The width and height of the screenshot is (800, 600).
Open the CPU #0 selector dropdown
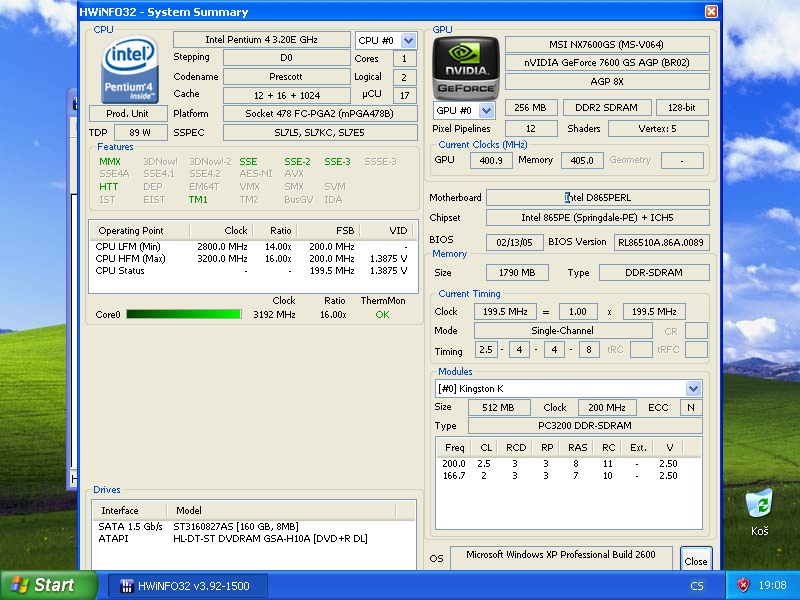[x=408, y=40]
